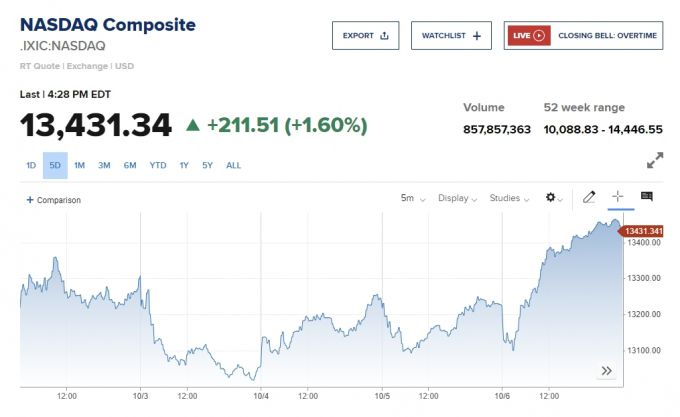This screenshot has width=680, height=417.
Task: Open chart settings gear
Action: pos(550,198)
